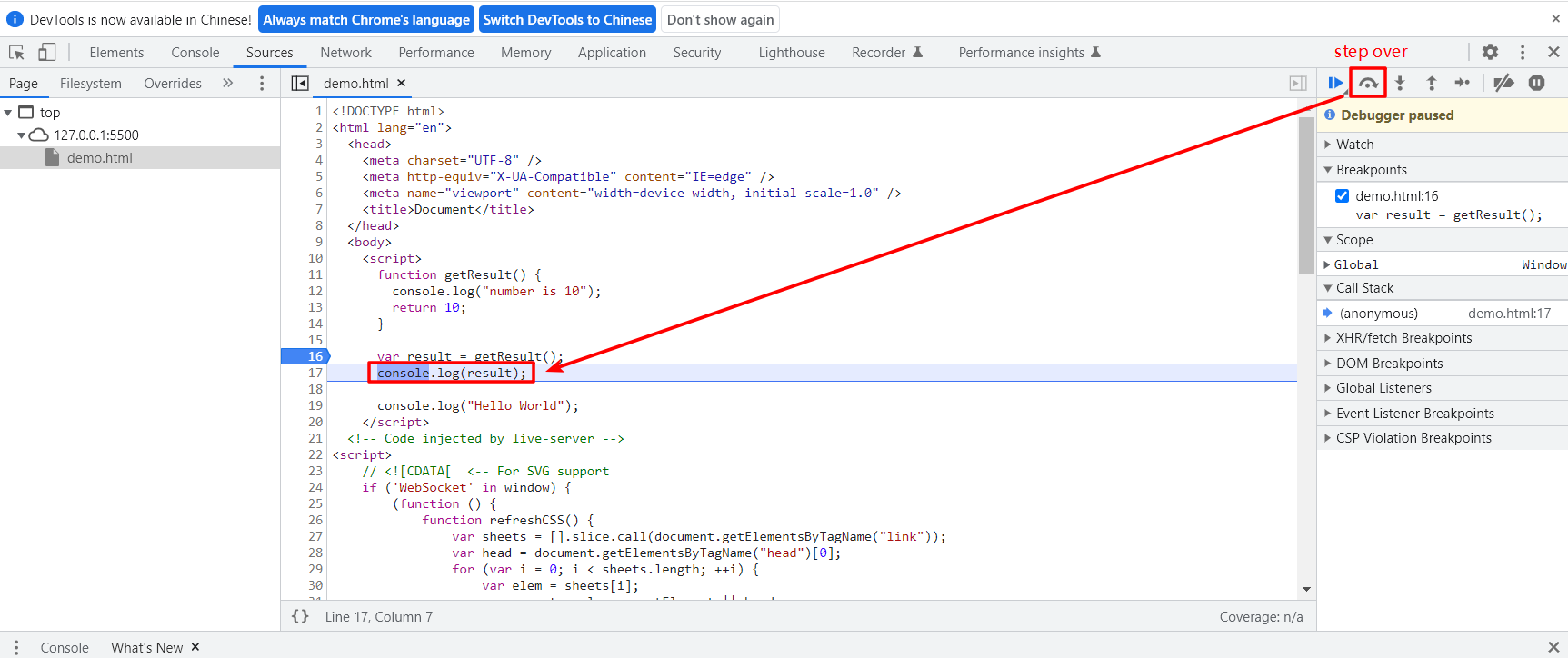The width and height of the screenshot is (1568, 658).
Task: Click breakpoint code 'var result = getResult();'
Action: pos(1448,214)
